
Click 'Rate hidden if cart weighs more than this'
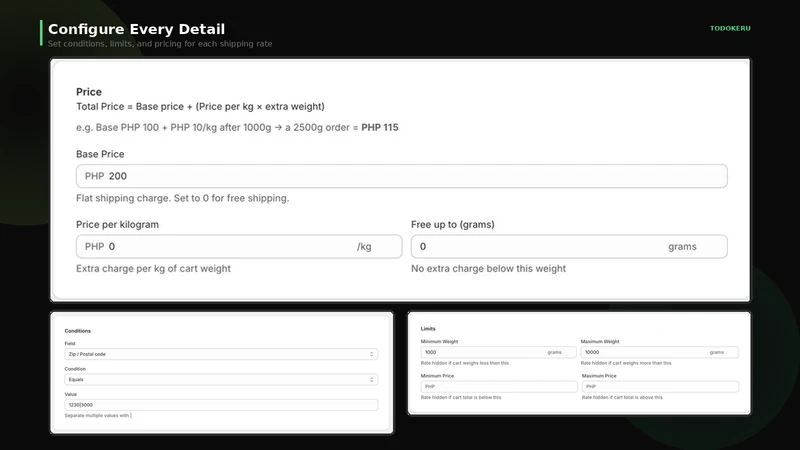(626, 363)
